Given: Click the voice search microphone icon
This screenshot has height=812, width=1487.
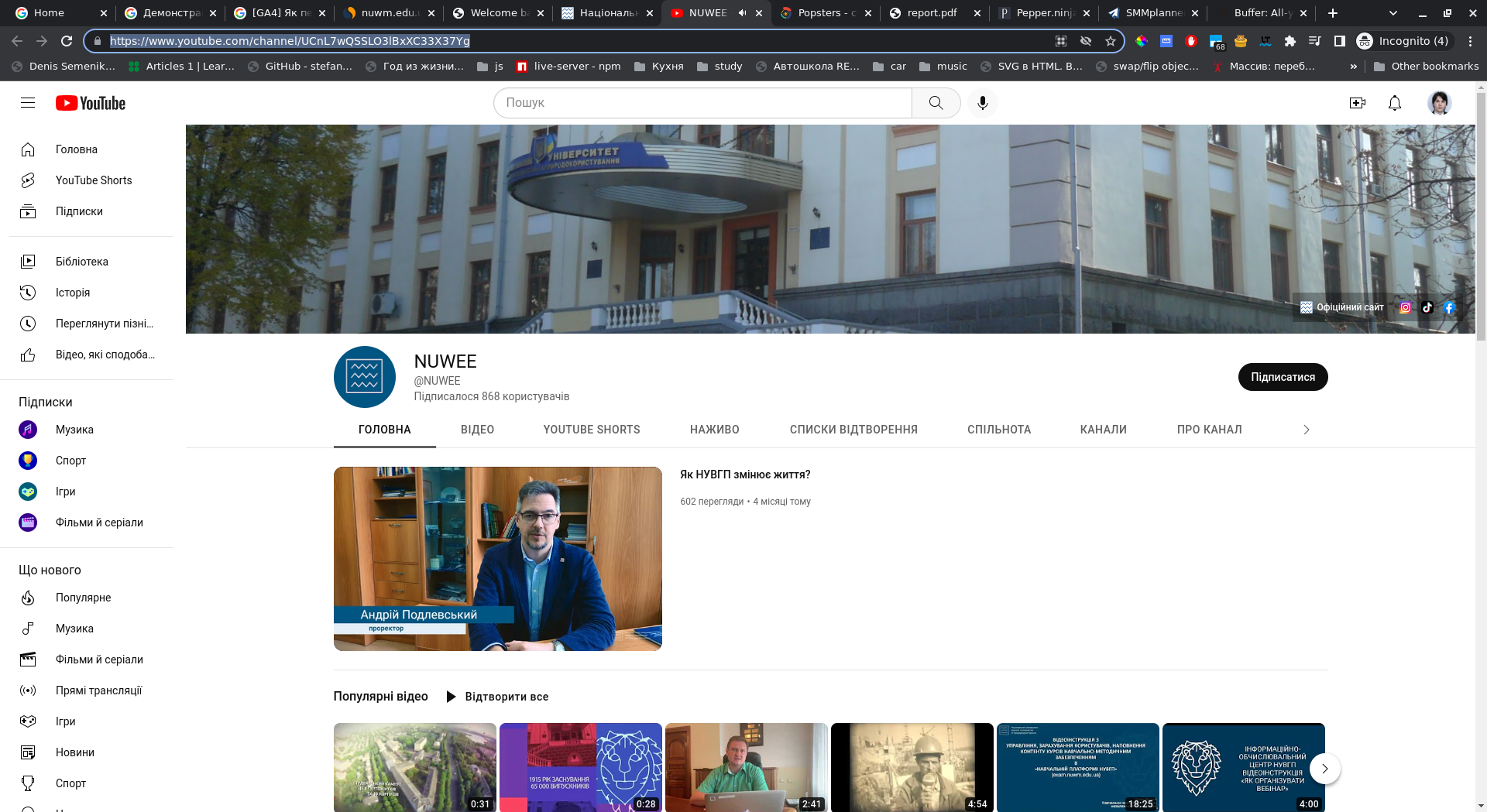Looking at the screenshot, I should 982,103.
